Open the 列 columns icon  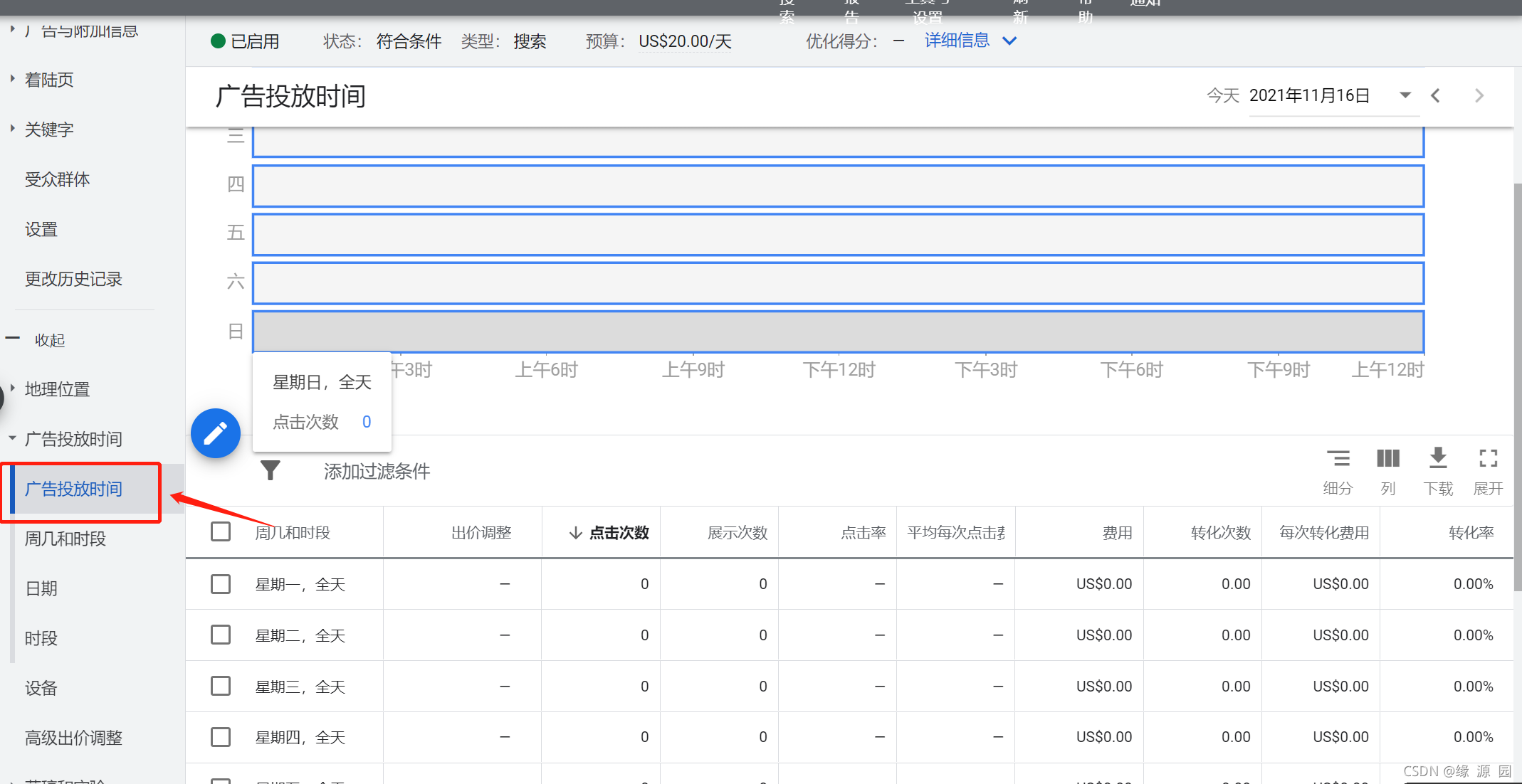(x=1387, y=458)
